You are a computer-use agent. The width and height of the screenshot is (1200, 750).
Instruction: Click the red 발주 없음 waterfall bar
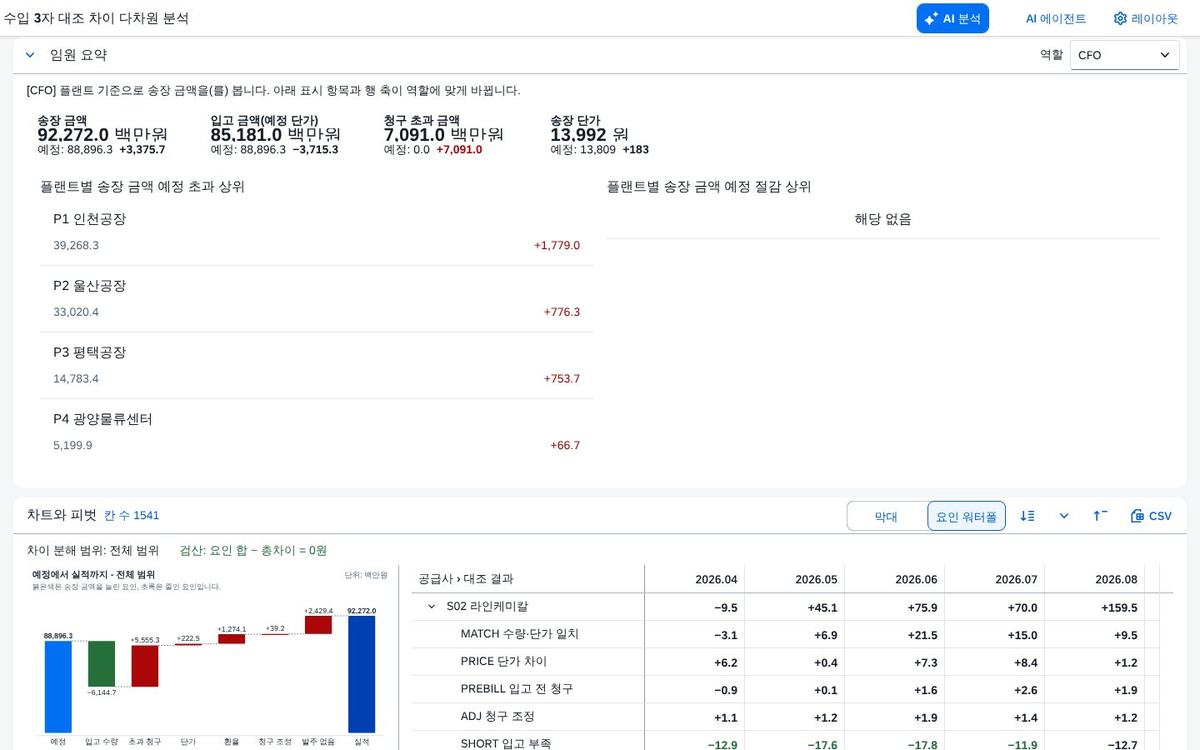coord(318,625)
